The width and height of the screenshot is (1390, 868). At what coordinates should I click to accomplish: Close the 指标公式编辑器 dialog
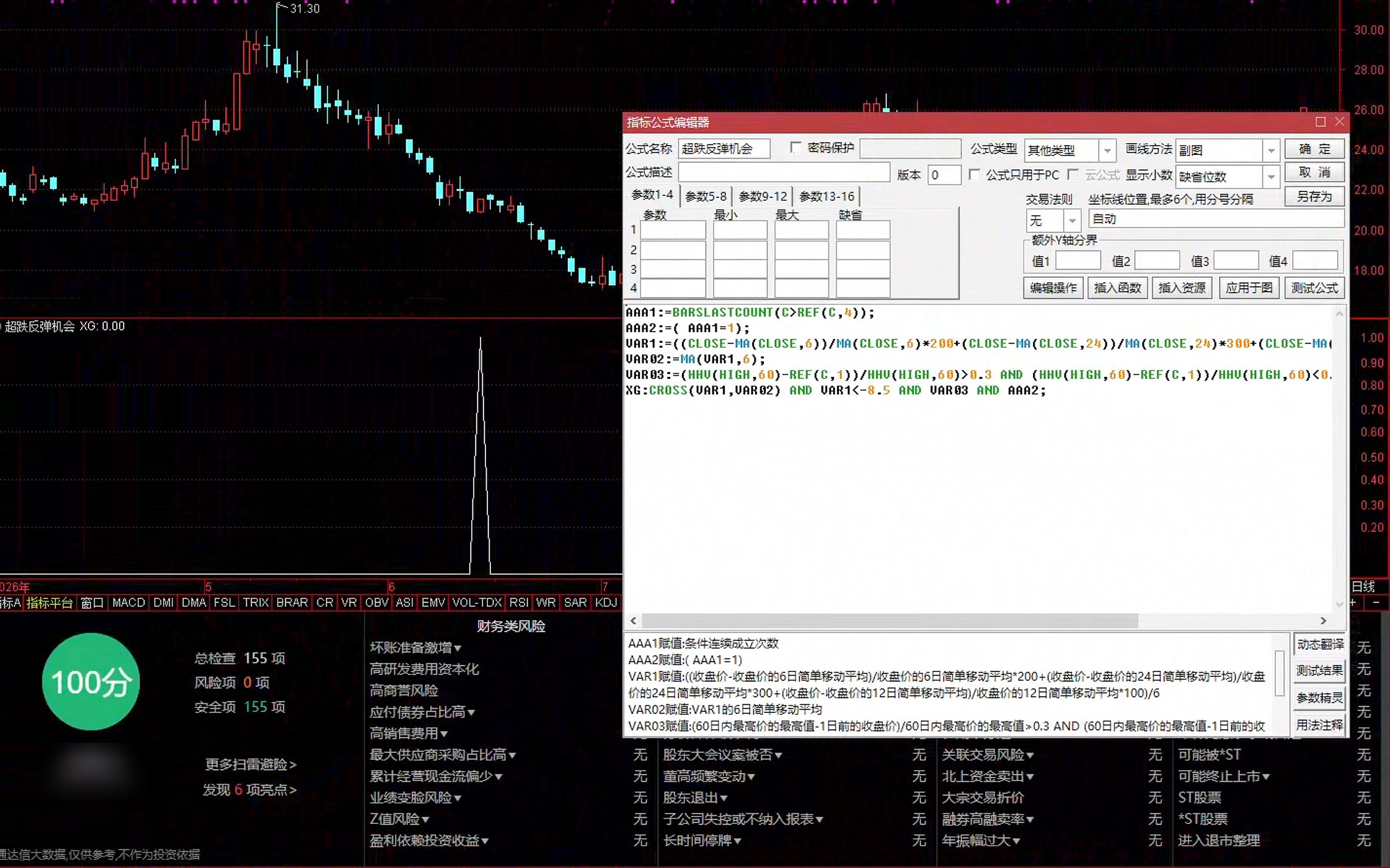[x=1339, y=122]
